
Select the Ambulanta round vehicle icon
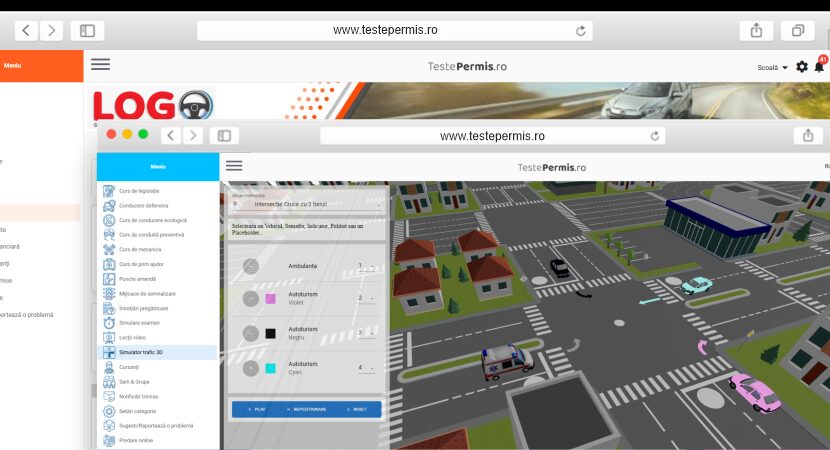tap(251, 266)
